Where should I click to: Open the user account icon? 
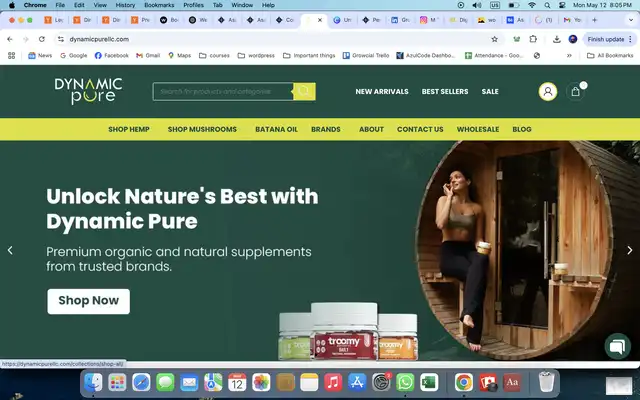(x=548, y=91)
